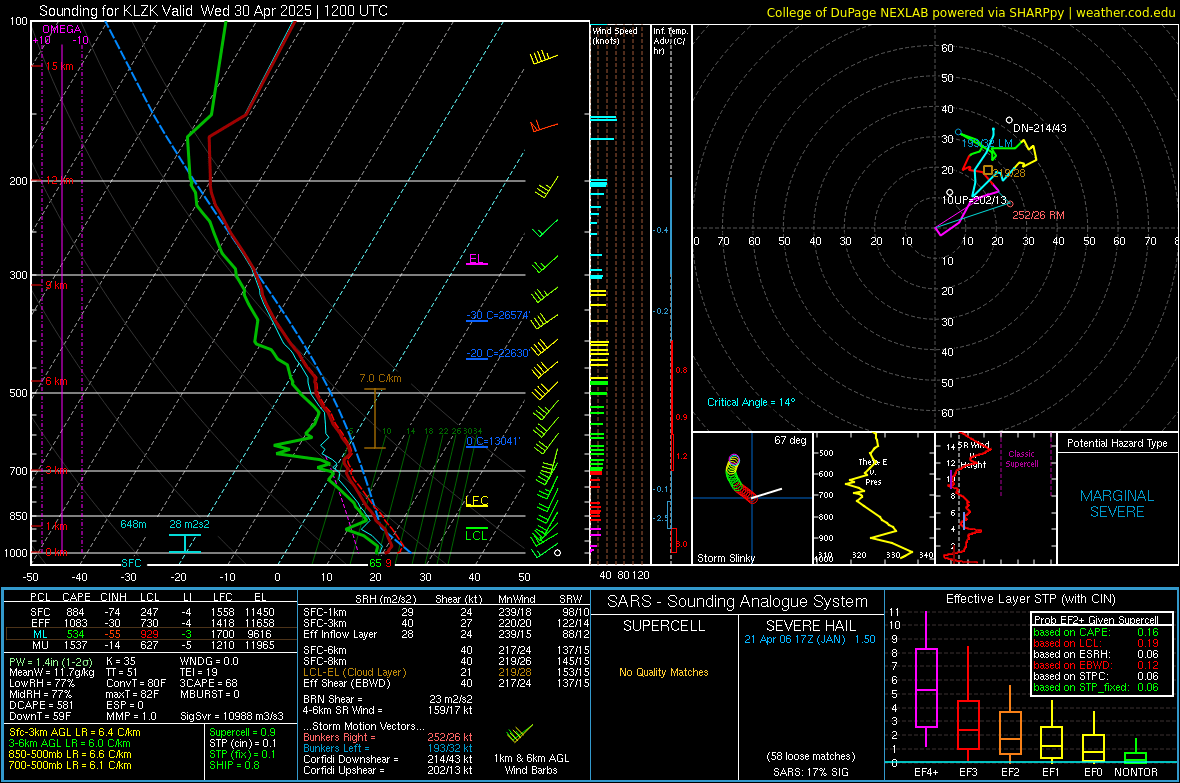The width and height of the screenshot is (1180, 783).
Task: Click the orange square mean wind marker on hodograph
Action: (988, 171)
